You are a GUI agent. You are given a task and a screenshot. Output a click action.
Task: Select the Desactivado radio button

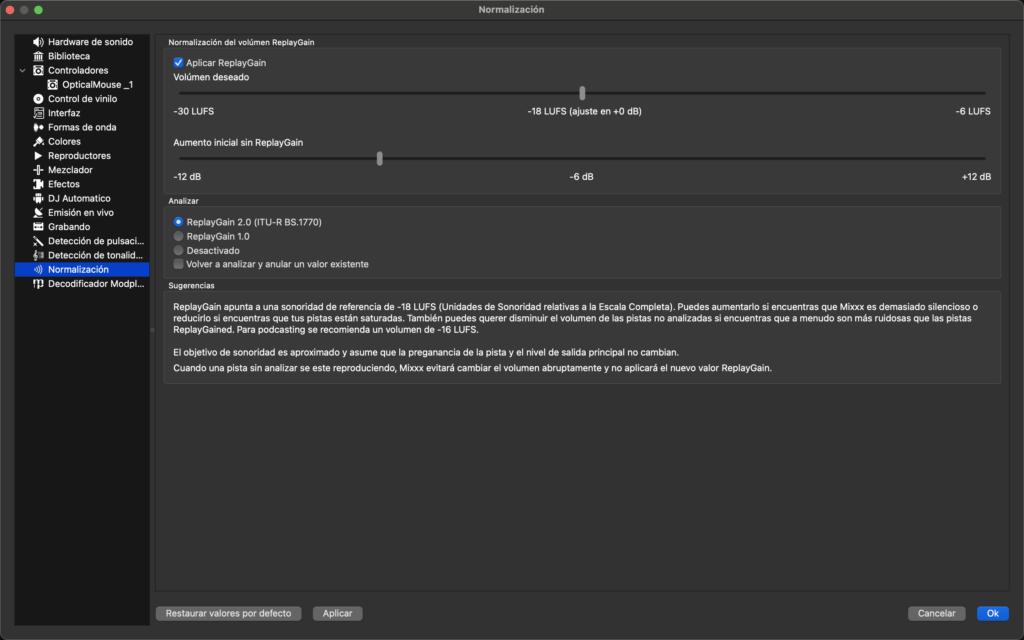(x=178, y=251)
